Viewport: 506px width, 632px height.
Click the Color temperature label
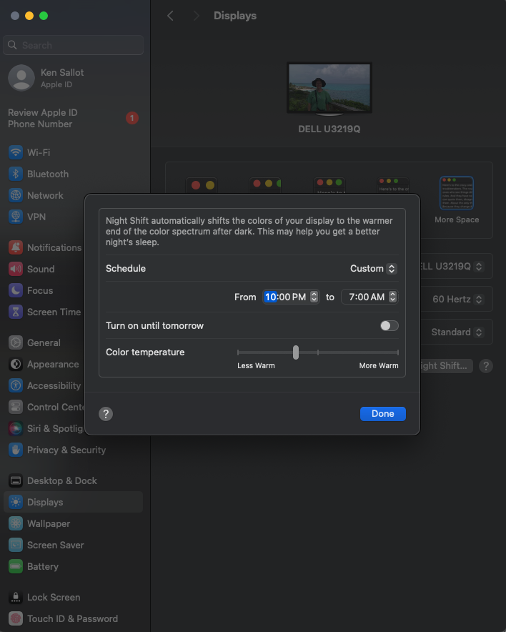(x=145, y=352)
